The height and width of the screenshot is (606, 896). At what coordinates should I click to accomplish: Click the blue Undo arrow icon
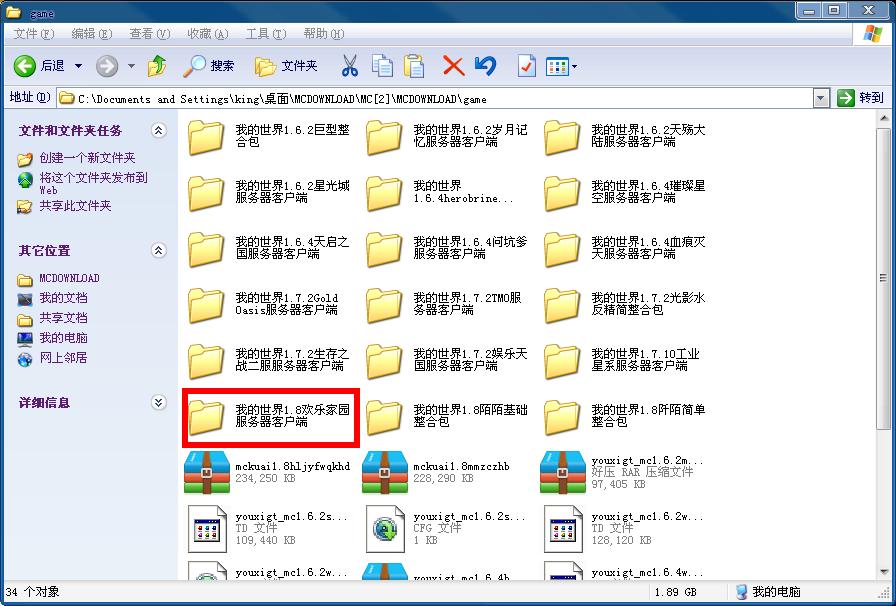(486, 66)
